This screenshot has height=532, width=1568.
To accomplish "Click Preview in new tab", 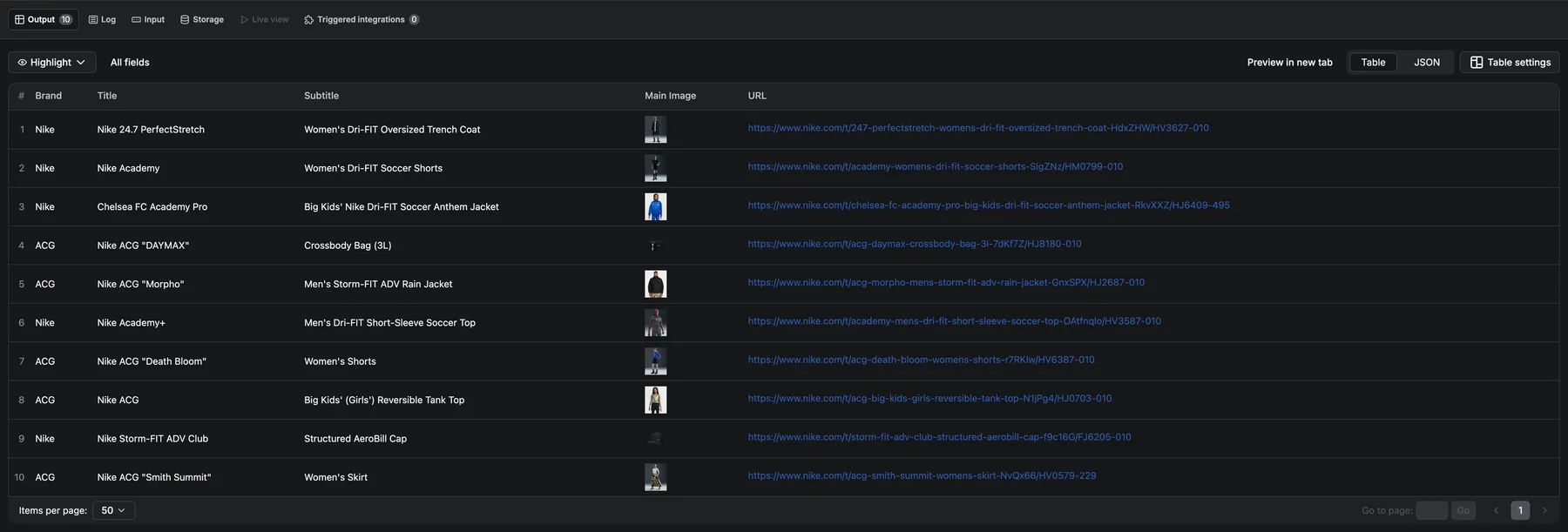I will coord(1289,63).
